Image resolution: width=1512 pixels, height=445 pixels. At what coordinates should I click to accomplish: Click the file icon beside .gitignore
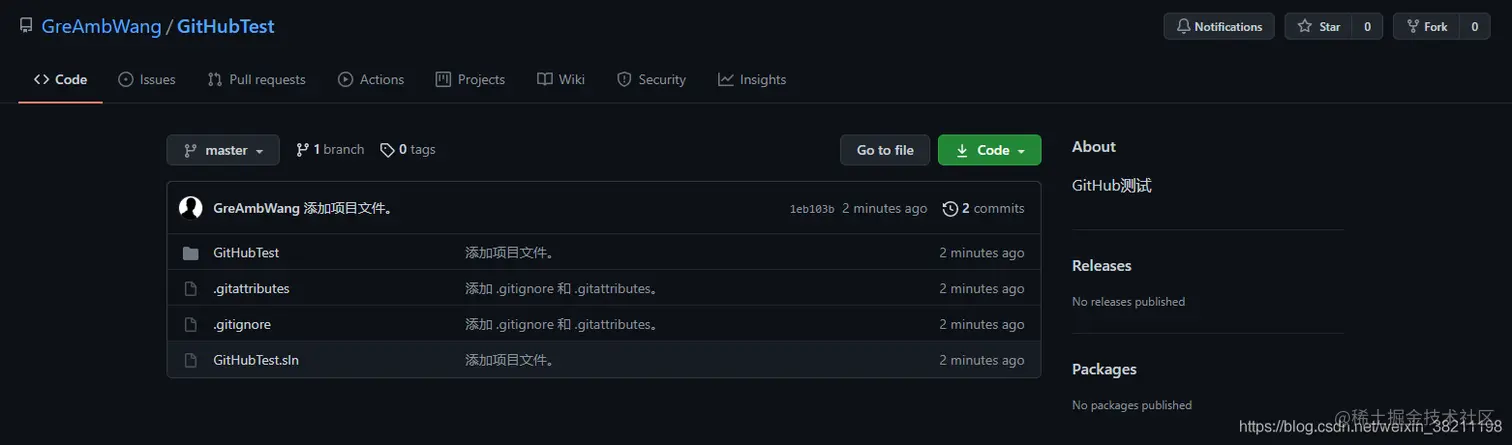[x=190, y=325]
